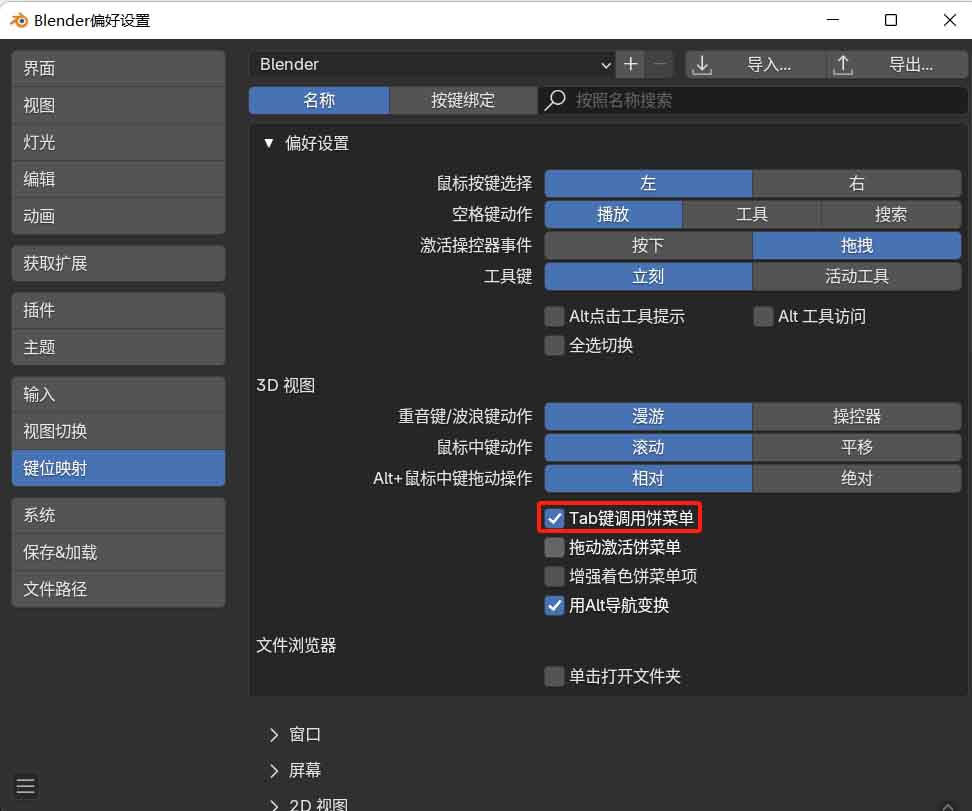Open the 插件 preferences category
The height and width of the screenshot is (811, 972).
point(118,311)
